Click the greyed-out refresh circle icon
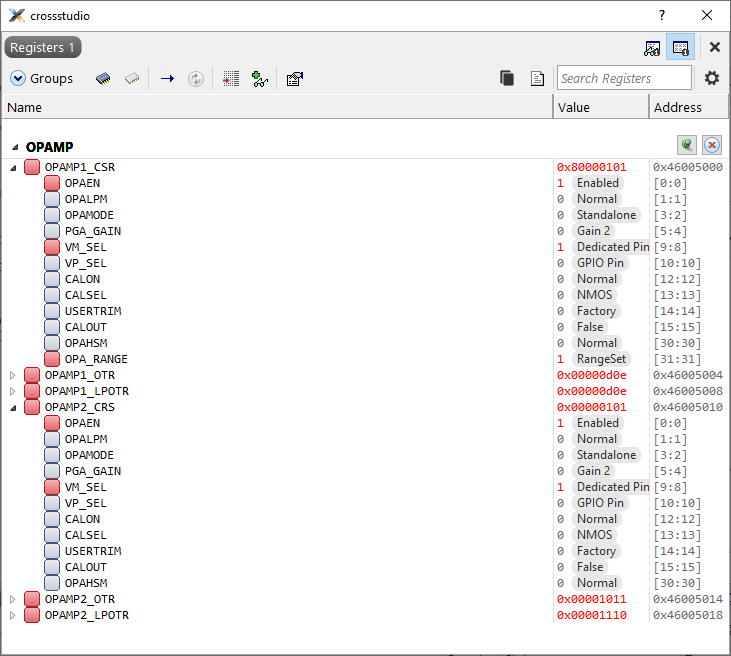Image resolution: width=731 pixels, height=656 pixels. tap(196, 79)
